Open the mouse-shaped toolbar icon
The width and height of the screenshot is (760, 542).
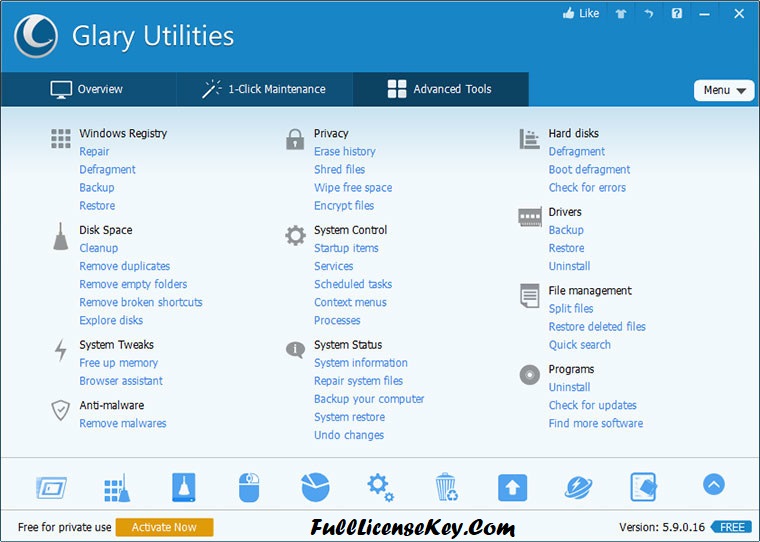249,487
